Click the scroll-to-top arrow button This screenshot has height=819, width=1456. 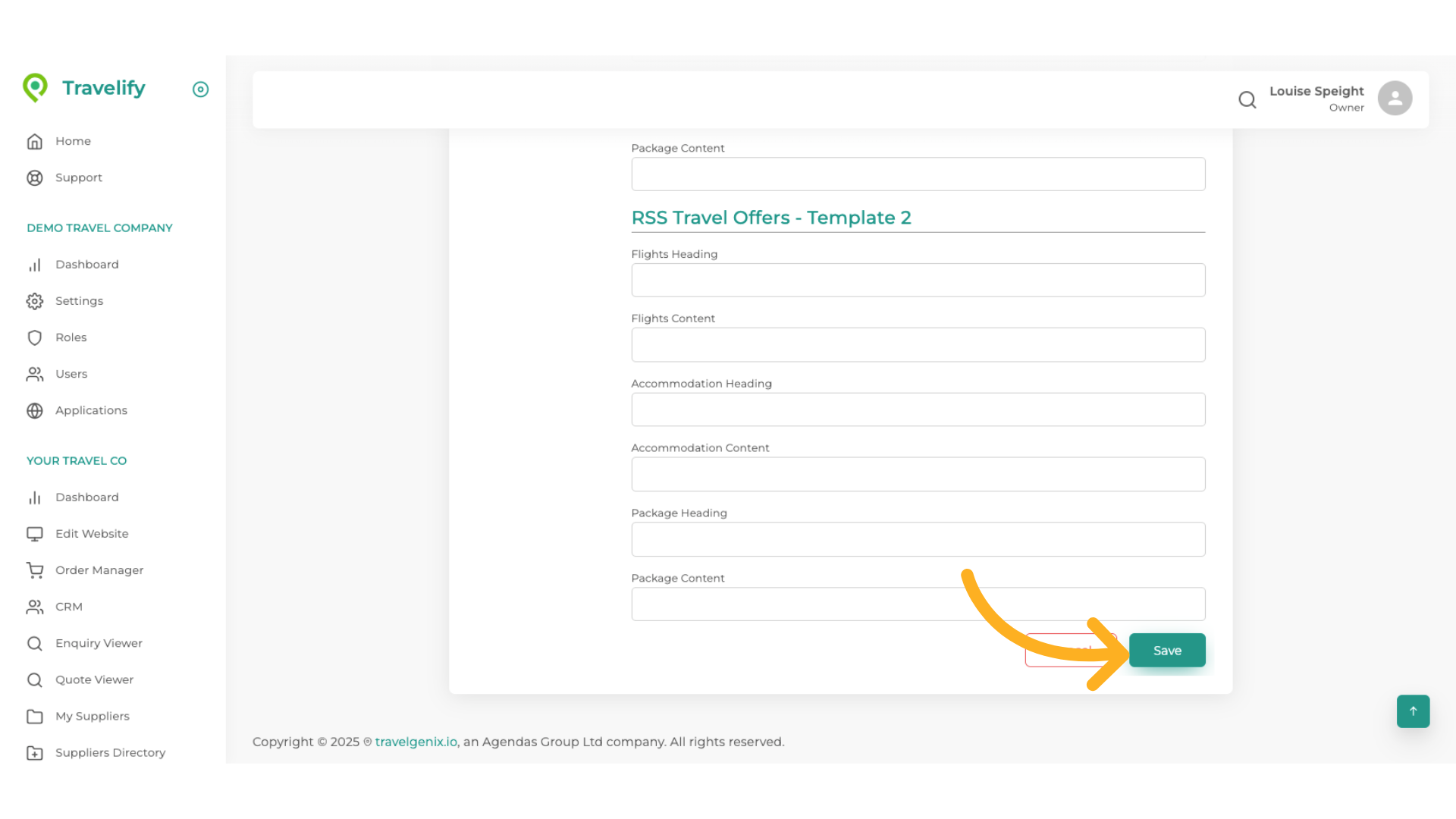[1413, 711]
